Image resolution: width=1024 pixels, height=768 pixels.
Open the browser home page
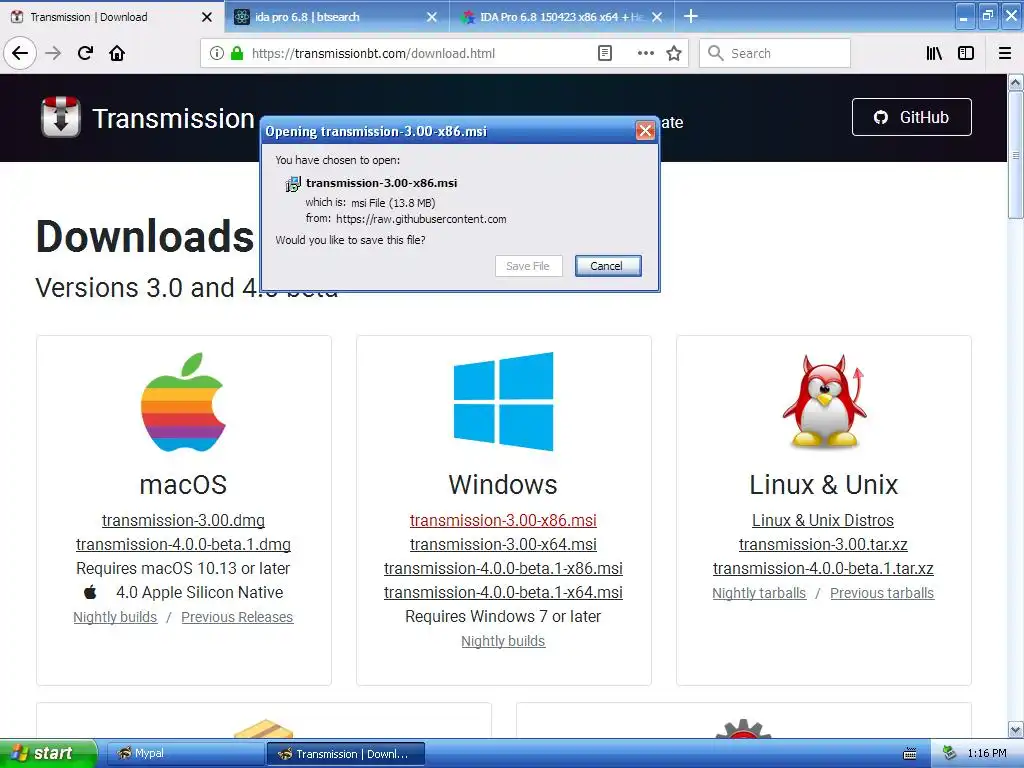[x=117, y=53]
